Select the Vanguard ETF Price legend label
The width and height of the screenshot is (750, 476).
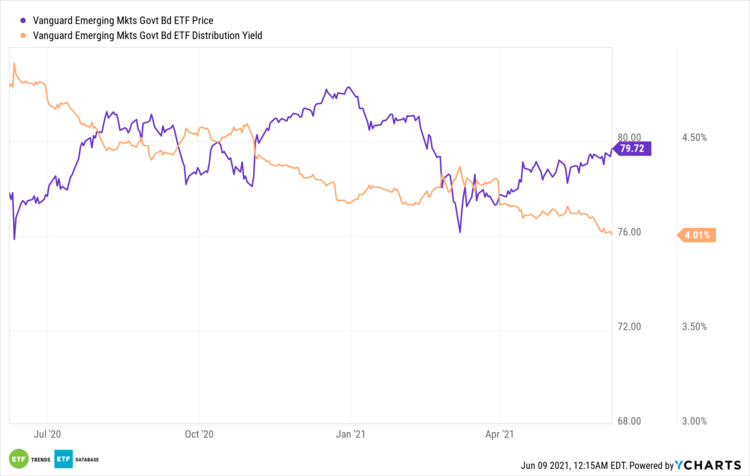click(121, 20)
